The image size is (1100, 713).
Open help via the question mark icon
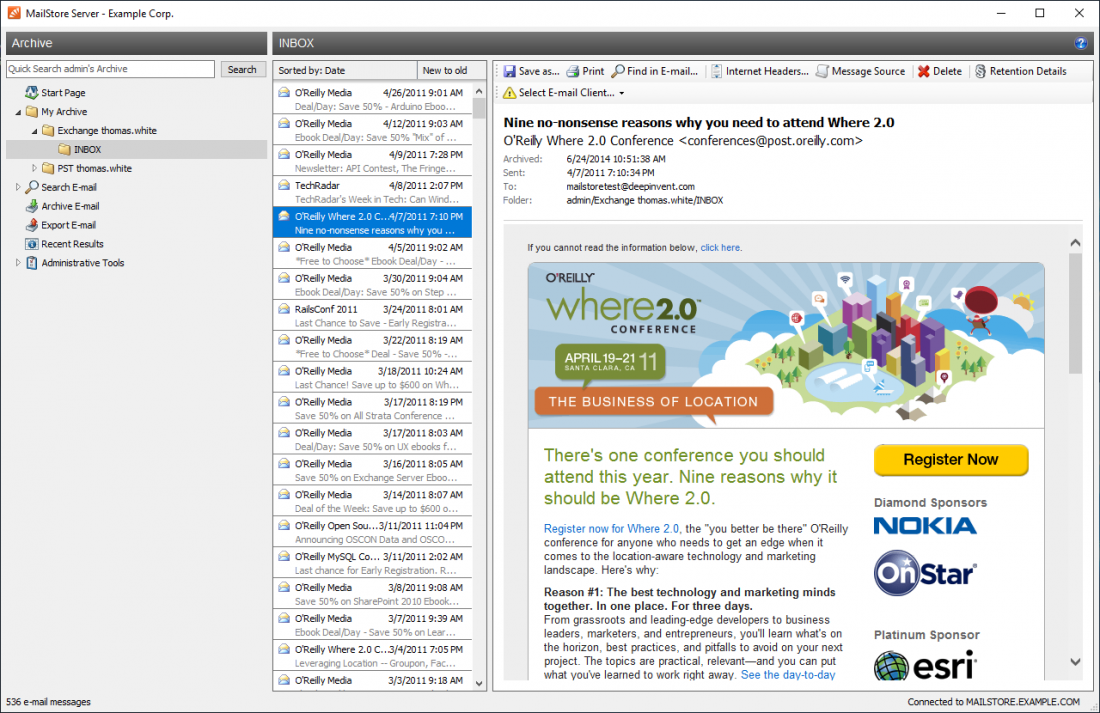(1082, 43)
